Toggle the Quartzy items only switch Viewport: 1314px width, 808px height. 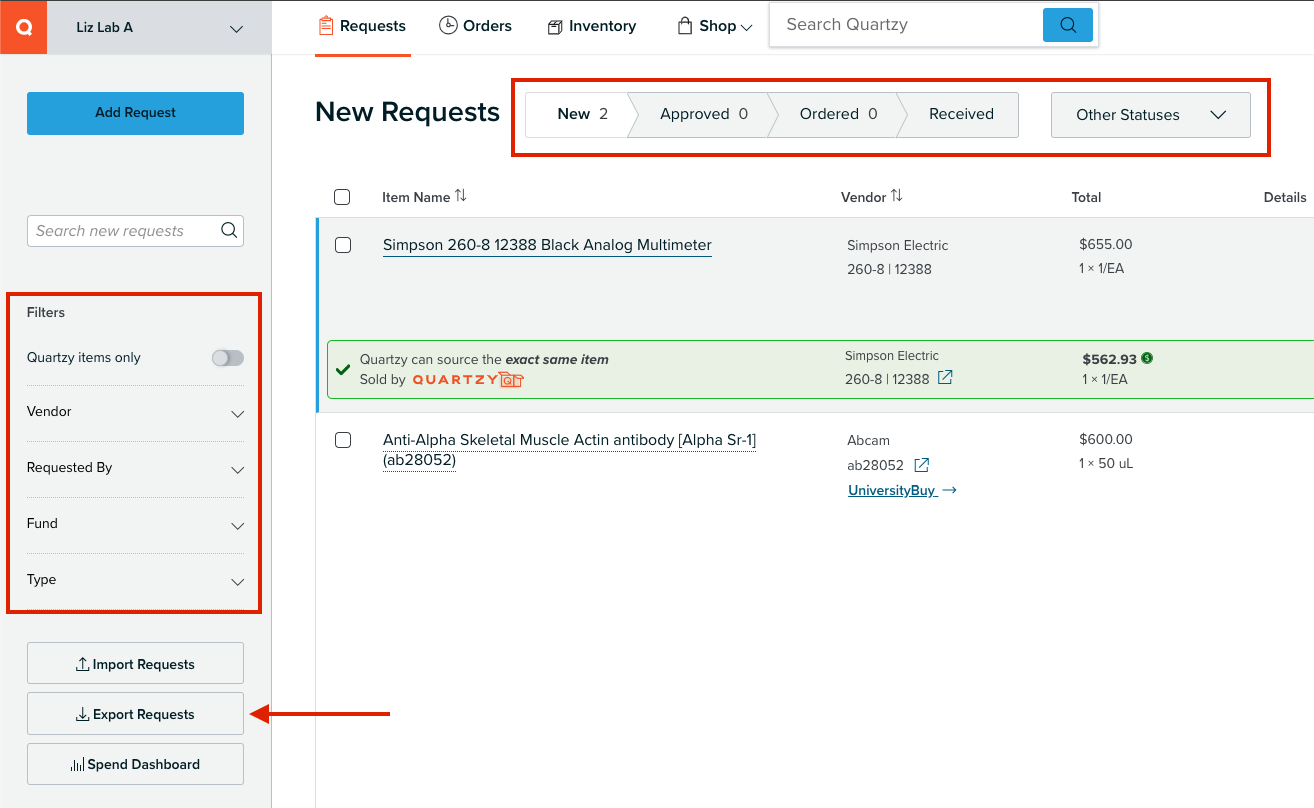point(228,358)
